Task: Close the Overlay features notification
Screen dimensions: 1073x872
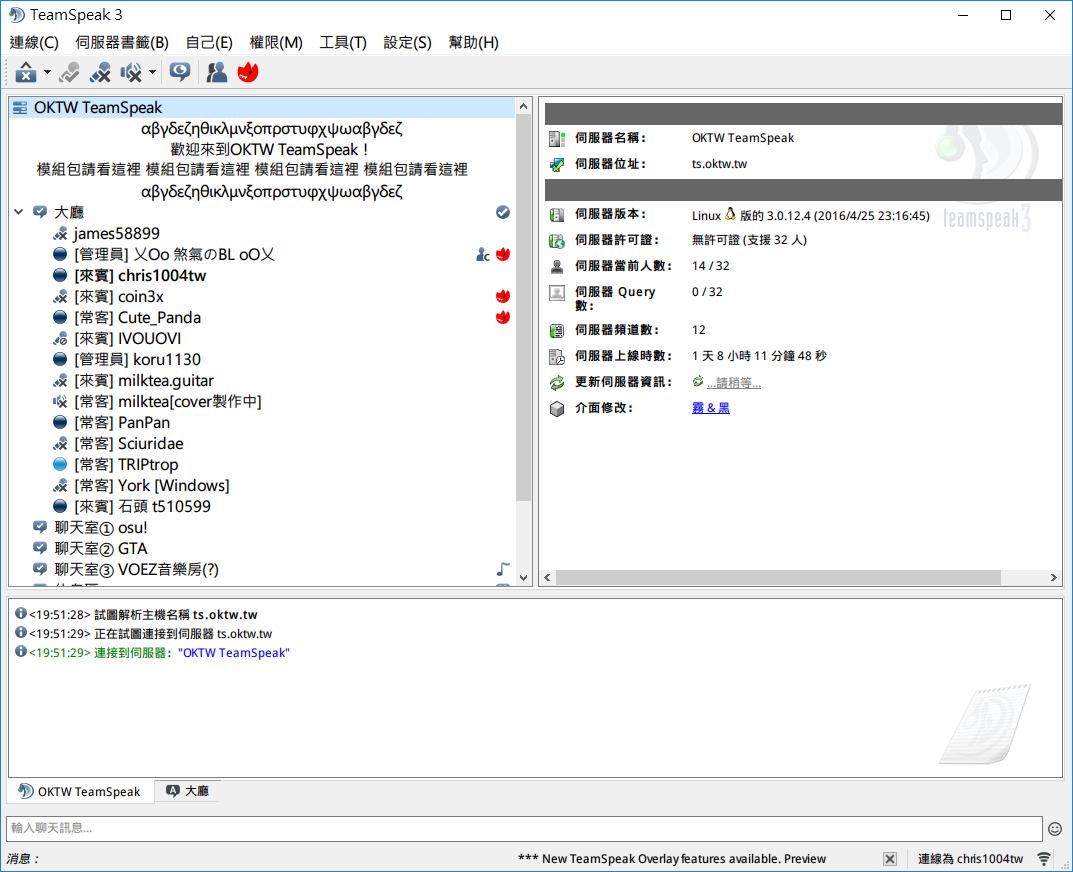Action: (x=890, y=859)
